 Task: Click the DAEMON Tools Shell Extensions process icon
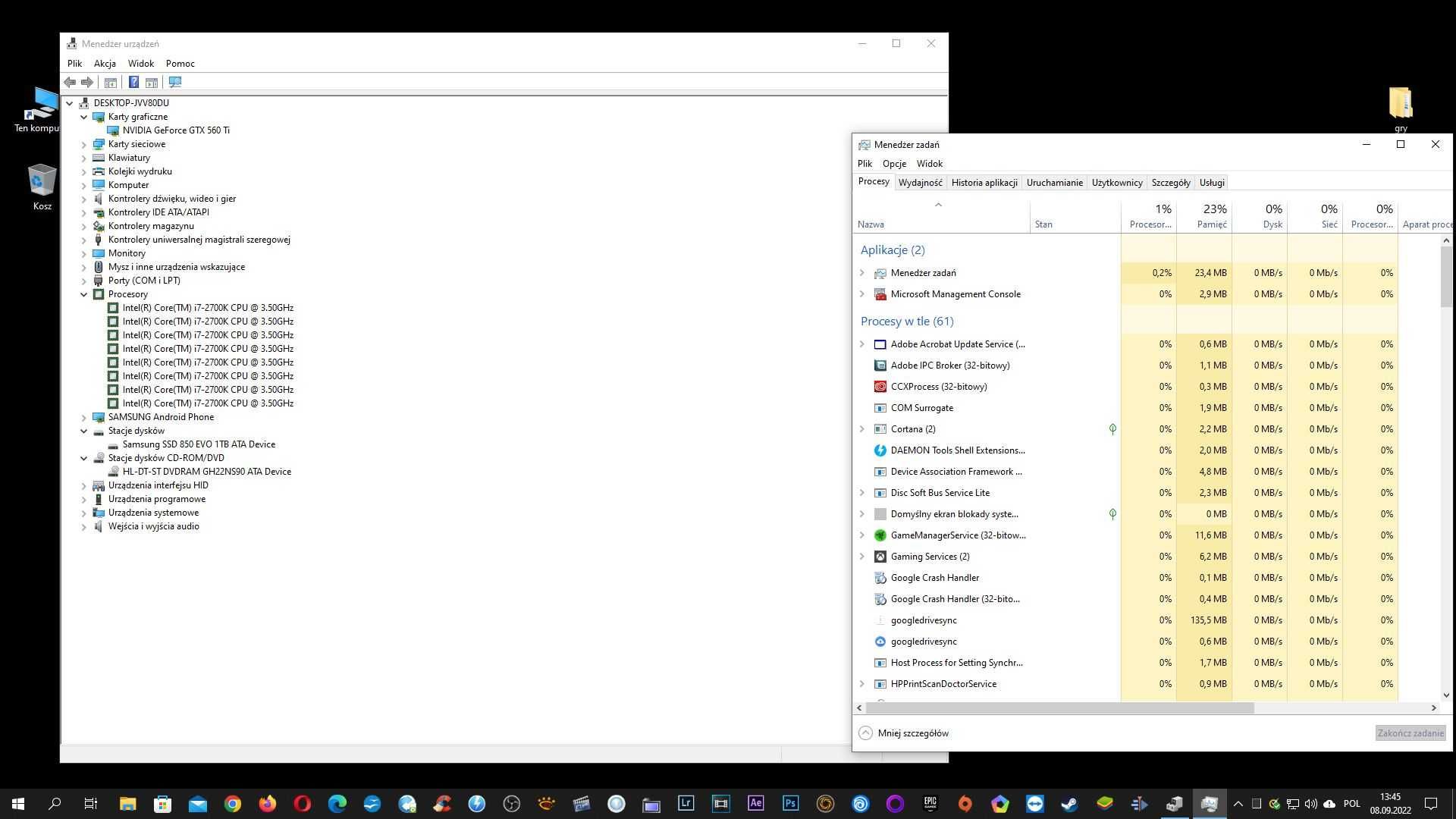tap(878, 450)
